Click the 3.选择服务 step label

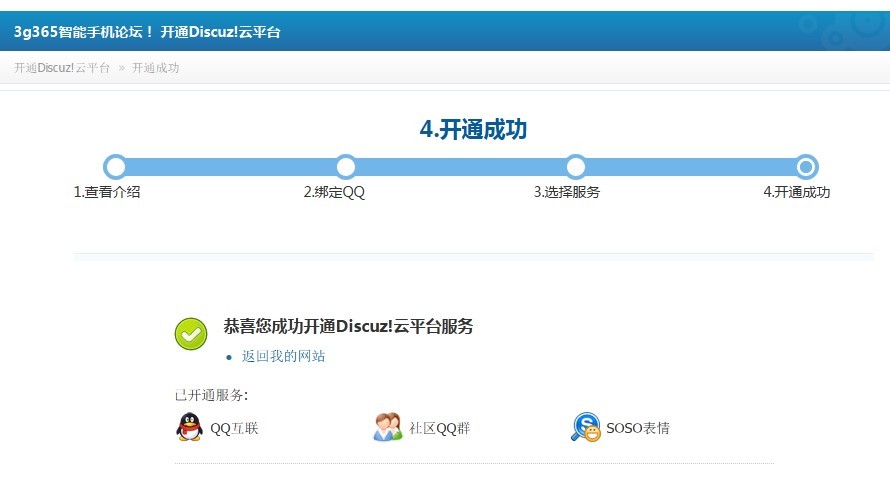point(566,192)
